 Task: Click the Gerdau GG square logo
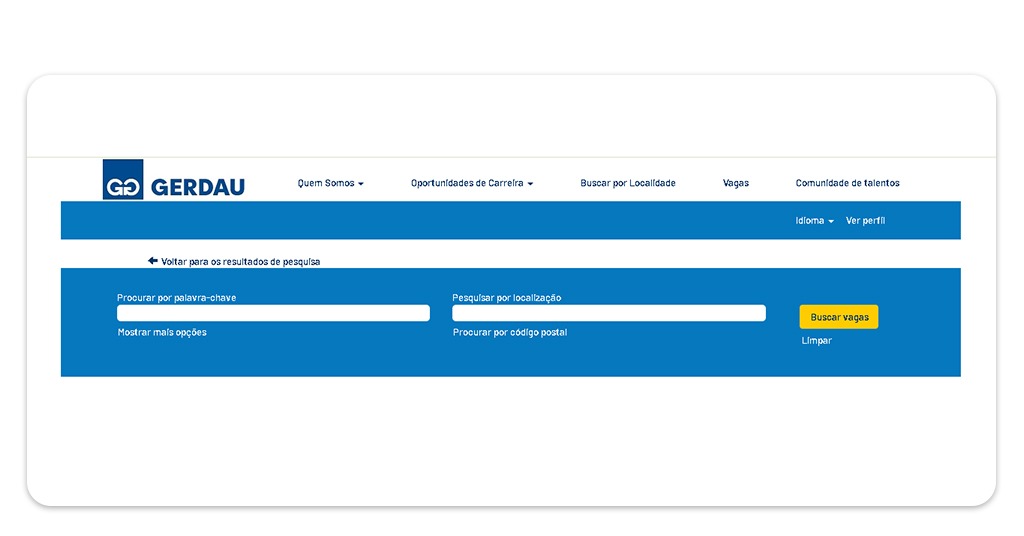point(123,180)
